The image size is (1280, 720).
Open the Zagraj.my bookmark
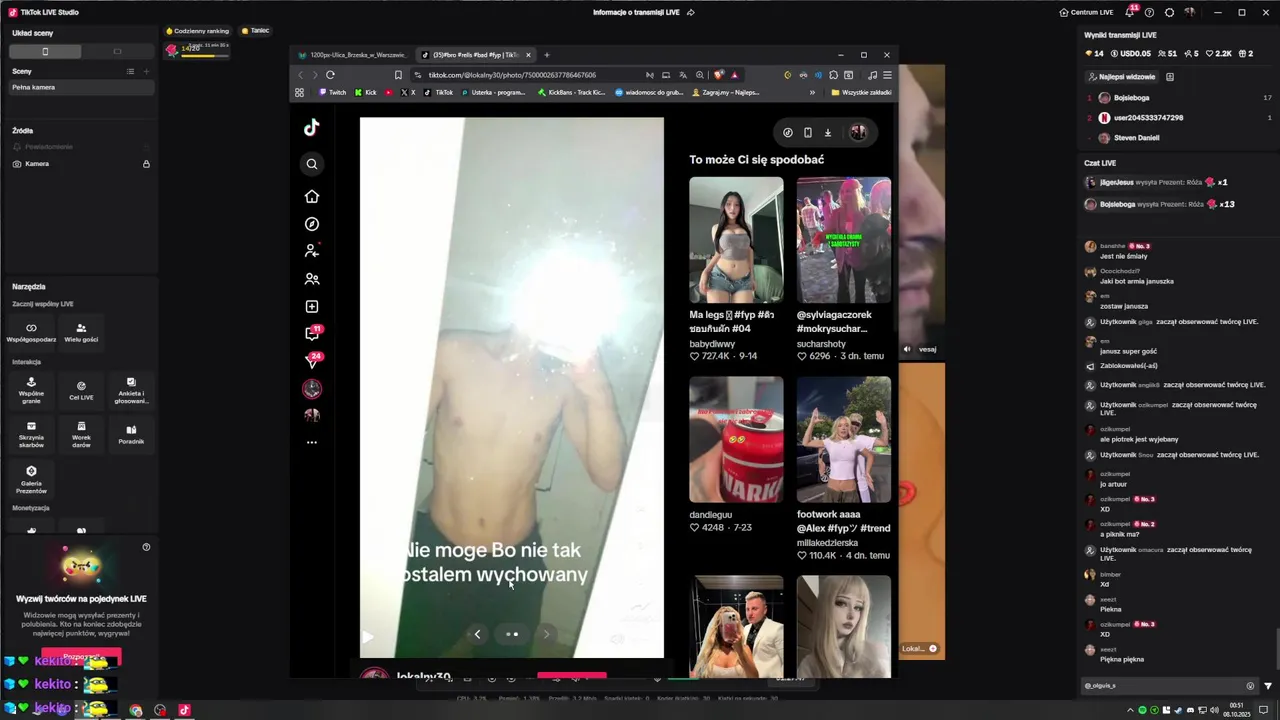pos(726,92)
